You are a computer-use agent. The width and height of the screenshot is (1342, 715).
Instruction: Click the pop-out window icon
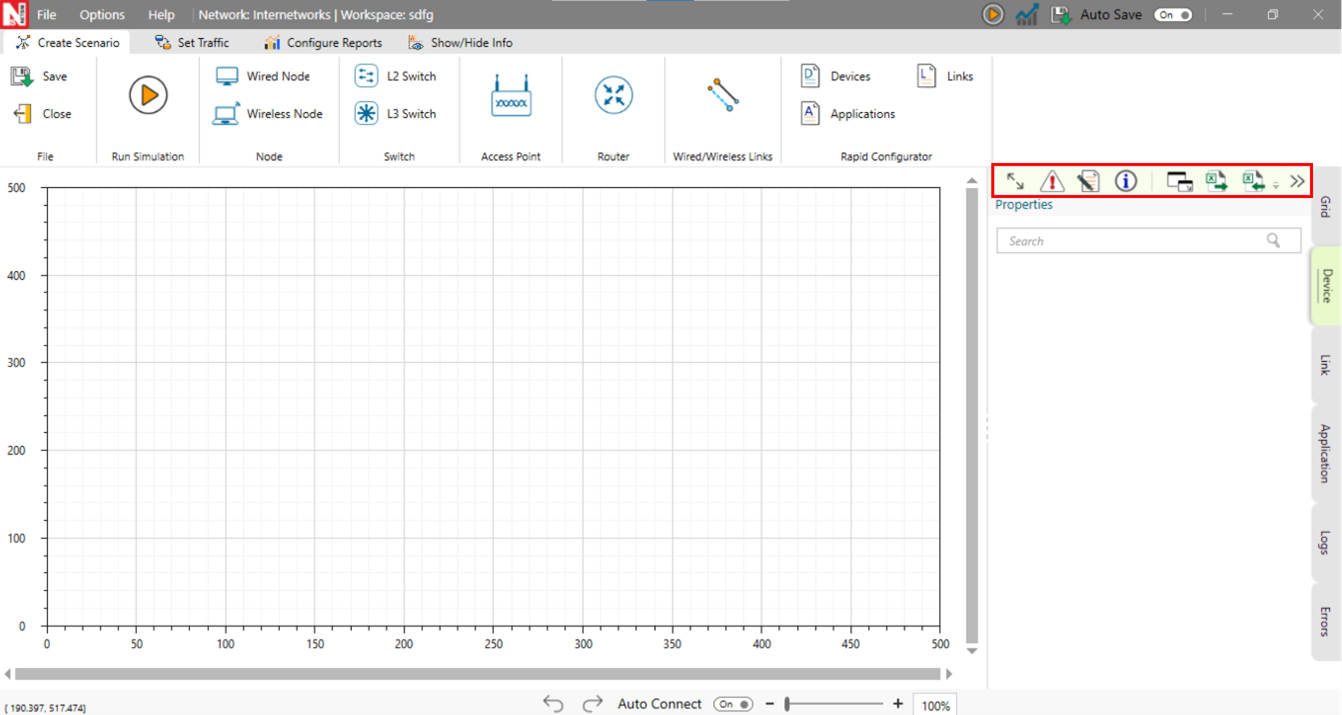[1180, 182]
